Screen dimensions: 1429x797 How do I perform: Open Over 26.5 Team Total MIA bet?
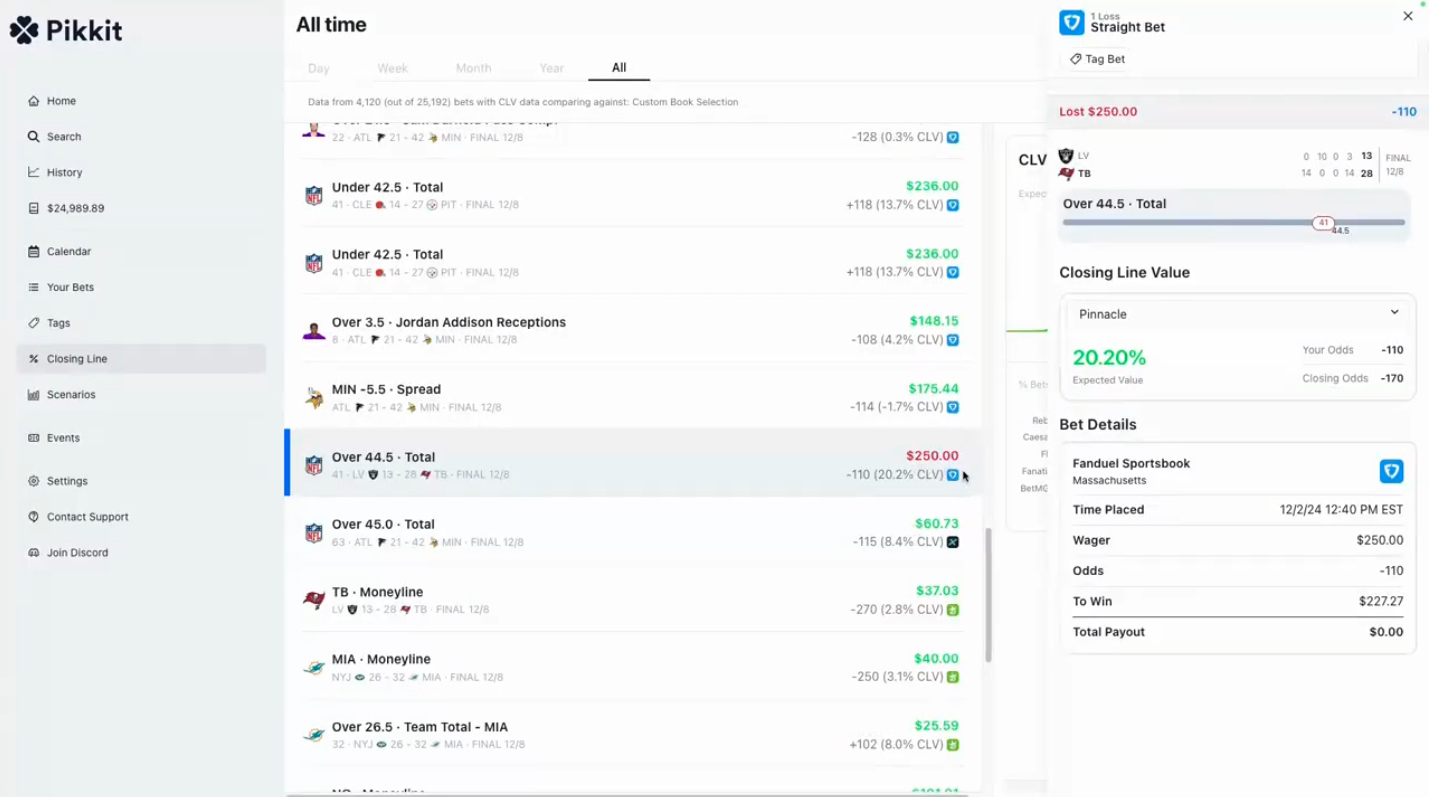pos(635,735)
